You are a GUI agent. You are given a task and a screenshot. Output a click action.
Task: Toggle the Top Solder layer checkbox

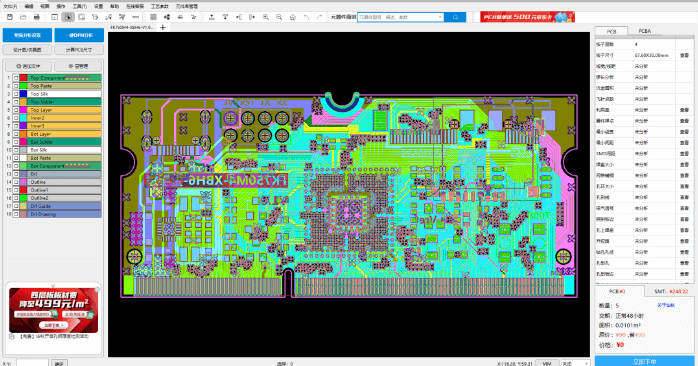[16, 102]
